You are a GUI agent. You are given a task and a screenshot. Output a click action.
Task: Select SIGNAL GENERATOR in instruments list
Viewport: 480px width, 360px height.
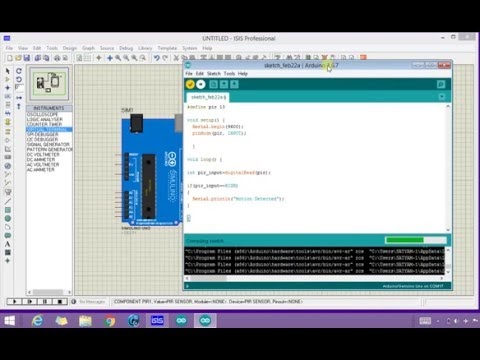tap(48, 144)
